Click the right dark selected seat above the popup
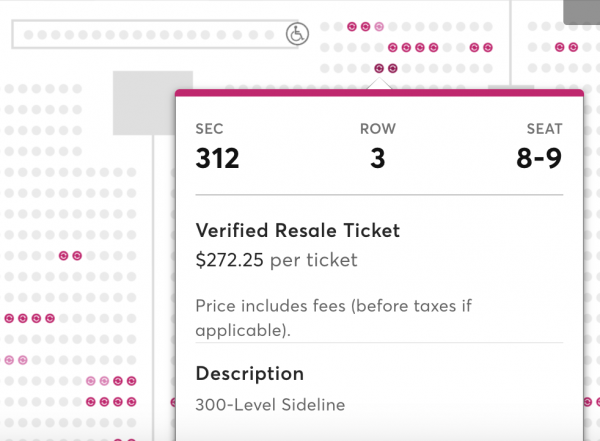This screenshot has height=441, width=600. 393,68
